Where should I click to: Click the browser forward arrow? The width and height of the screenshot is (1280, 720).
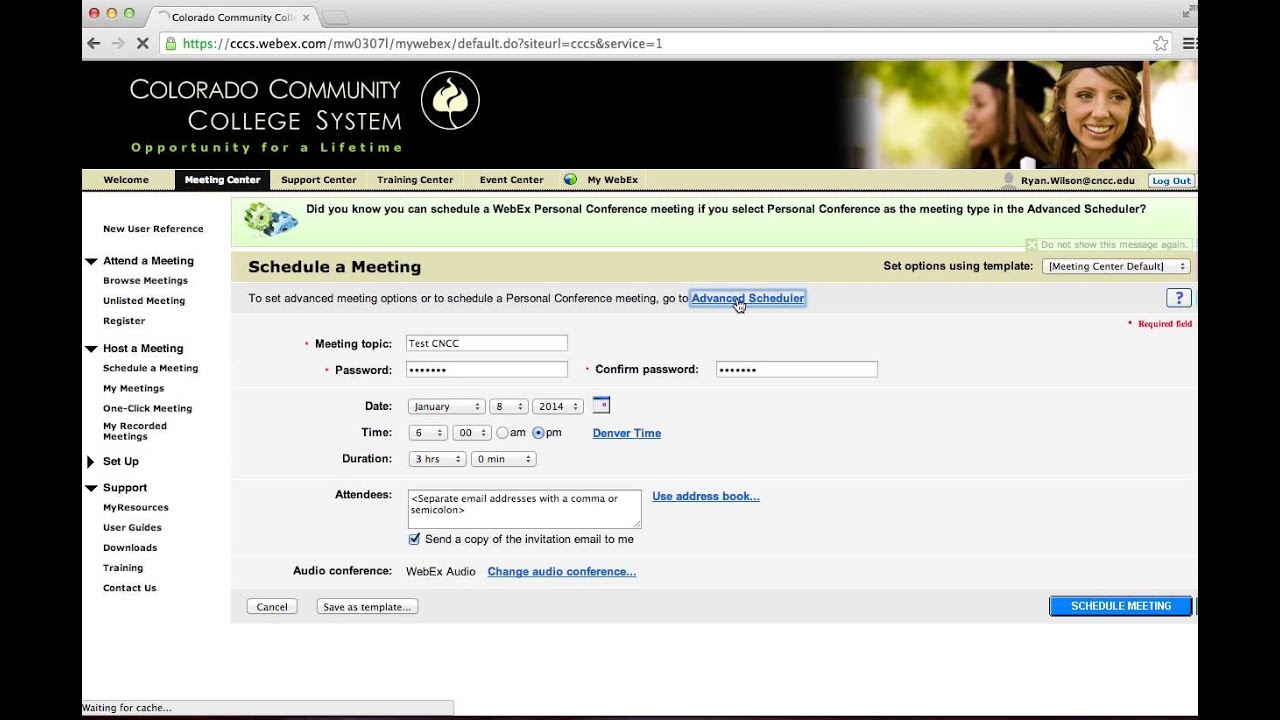(118, 43)
